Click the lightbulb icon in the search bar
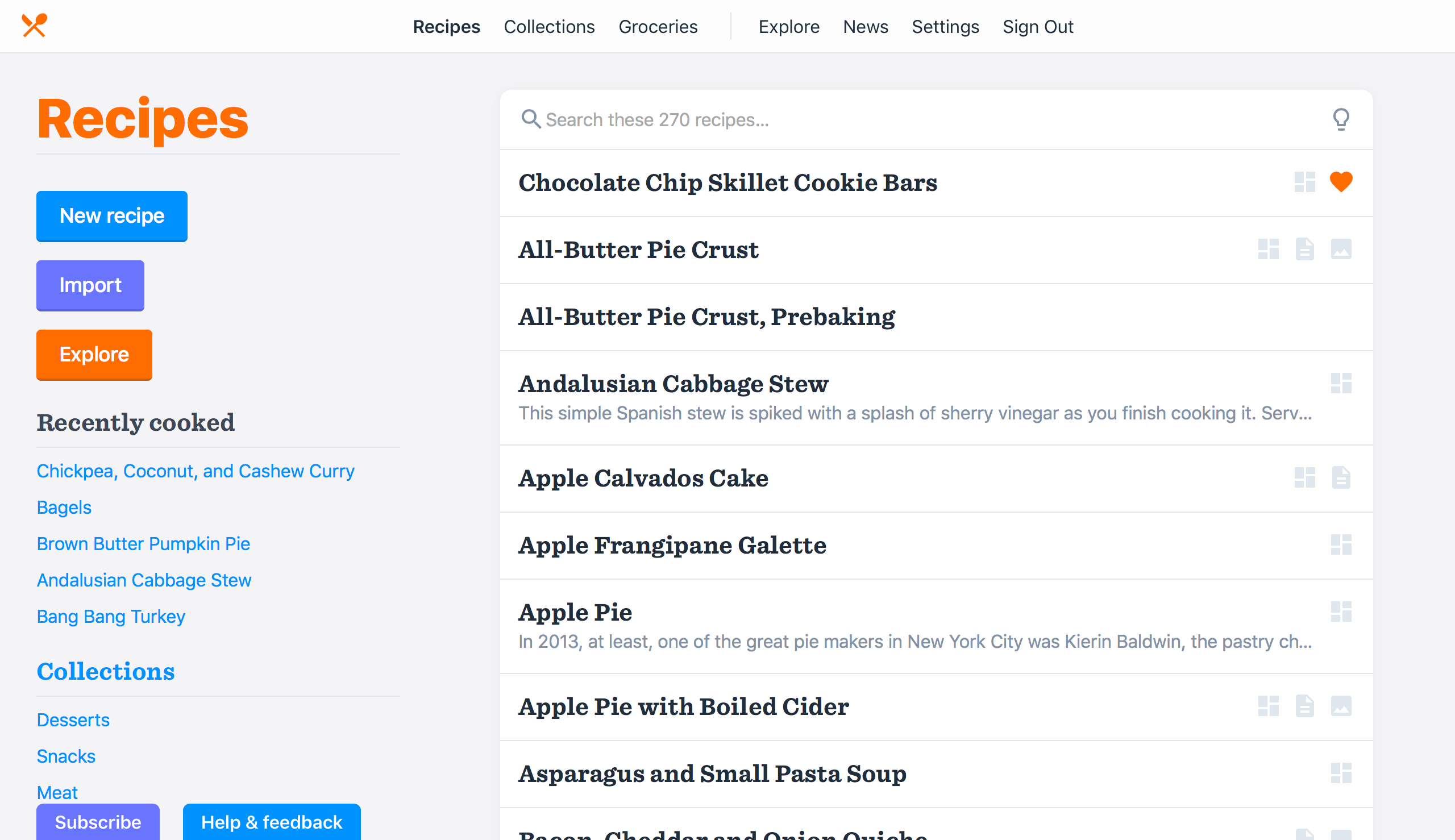The width and height of the screenshot is (1455, 840). click(1341, 119)
